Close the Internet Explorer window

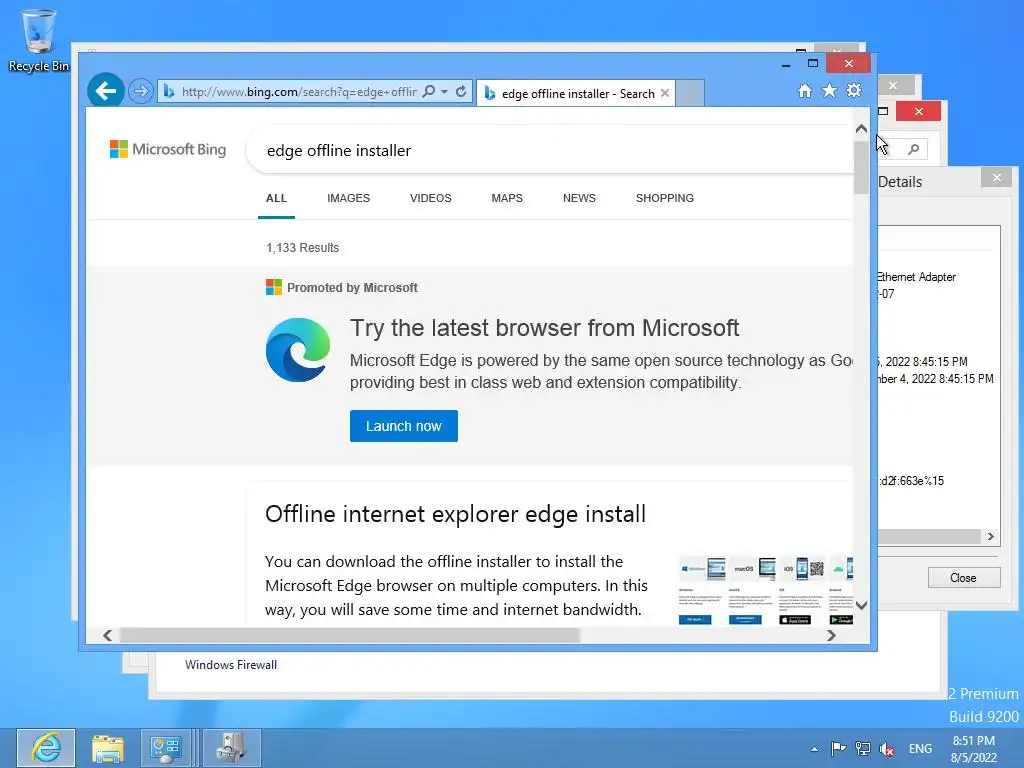[x=848, y=63]
